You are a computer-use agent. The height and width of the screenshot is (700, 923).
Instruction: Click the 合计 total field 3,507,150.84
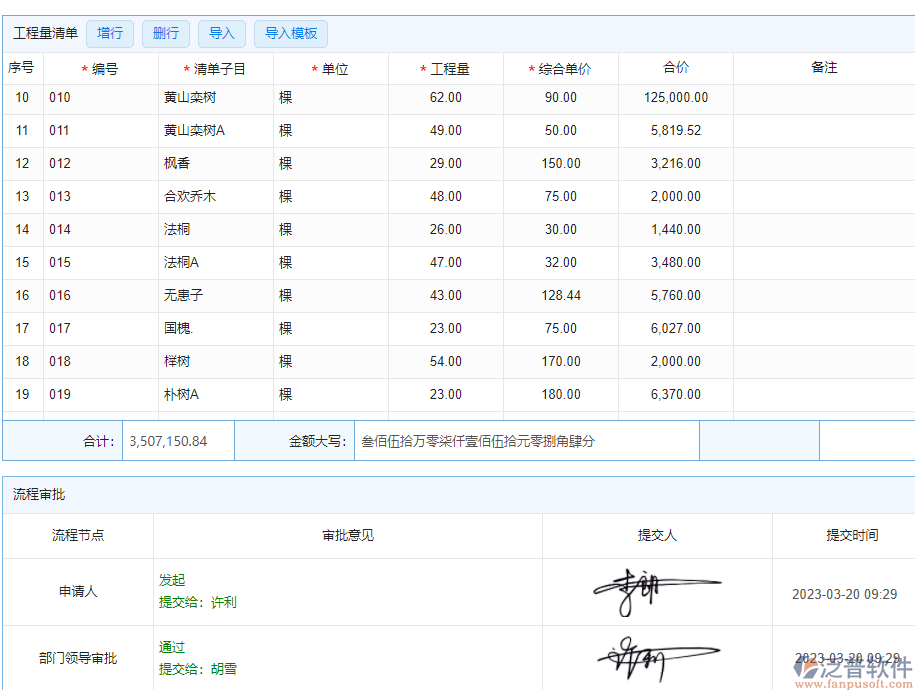pyautogui.click(x=177, y=441)
